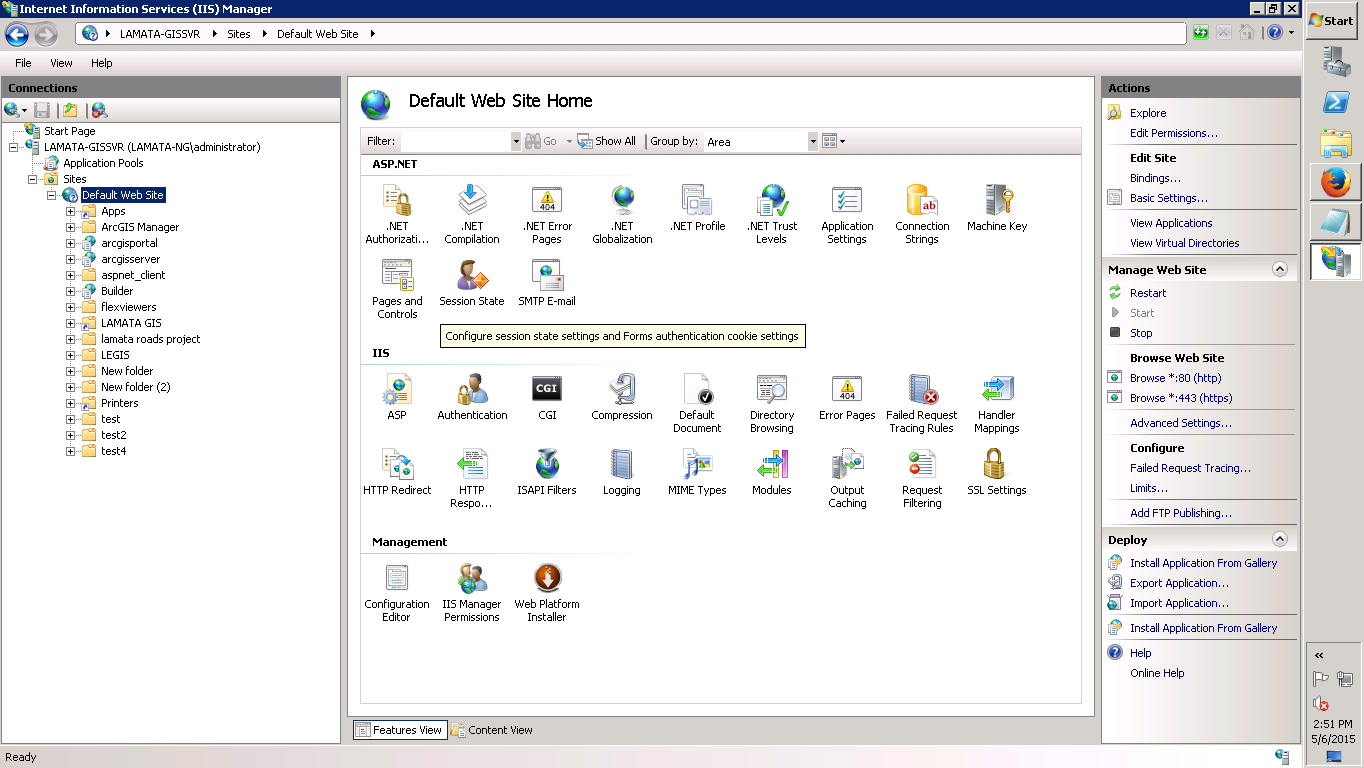Open the view style dropdown button
The height and width of the screenshot is (768, 1364).
(x=833, y=142)
